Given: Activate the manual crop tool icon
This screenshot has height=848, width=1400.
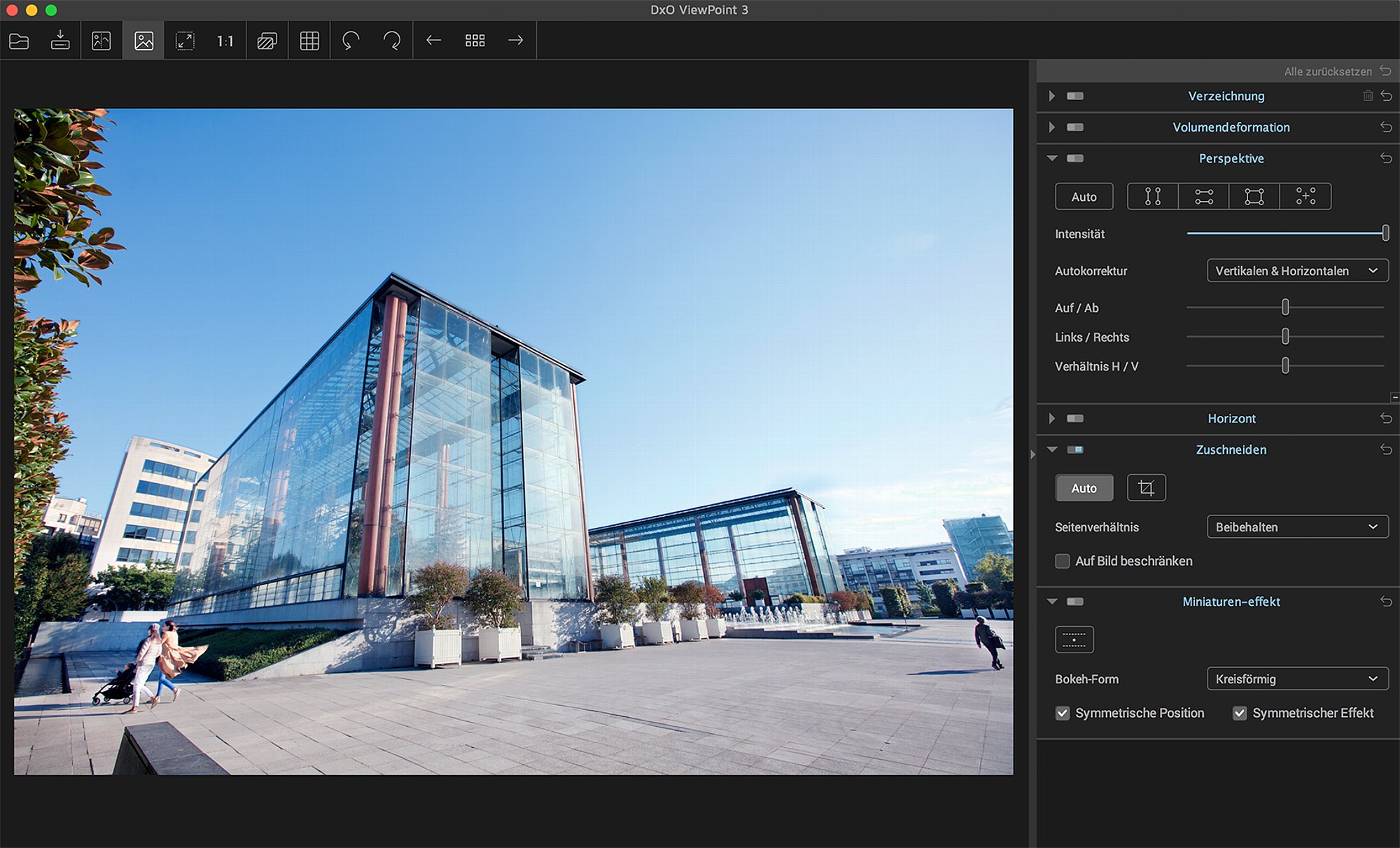Looking at the screenshot, I should point(1147,488).
